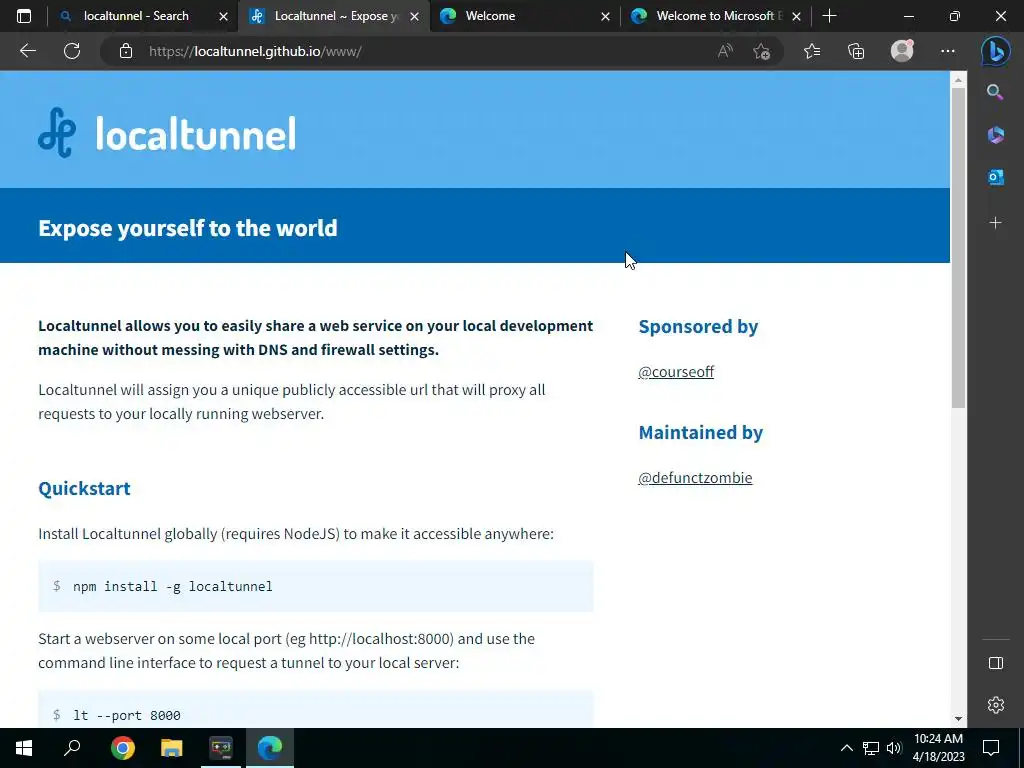Viewport: 1024px width, 768px height.
Task: Click the page vertical scrollbar thumb
Action: coord(958,248)
